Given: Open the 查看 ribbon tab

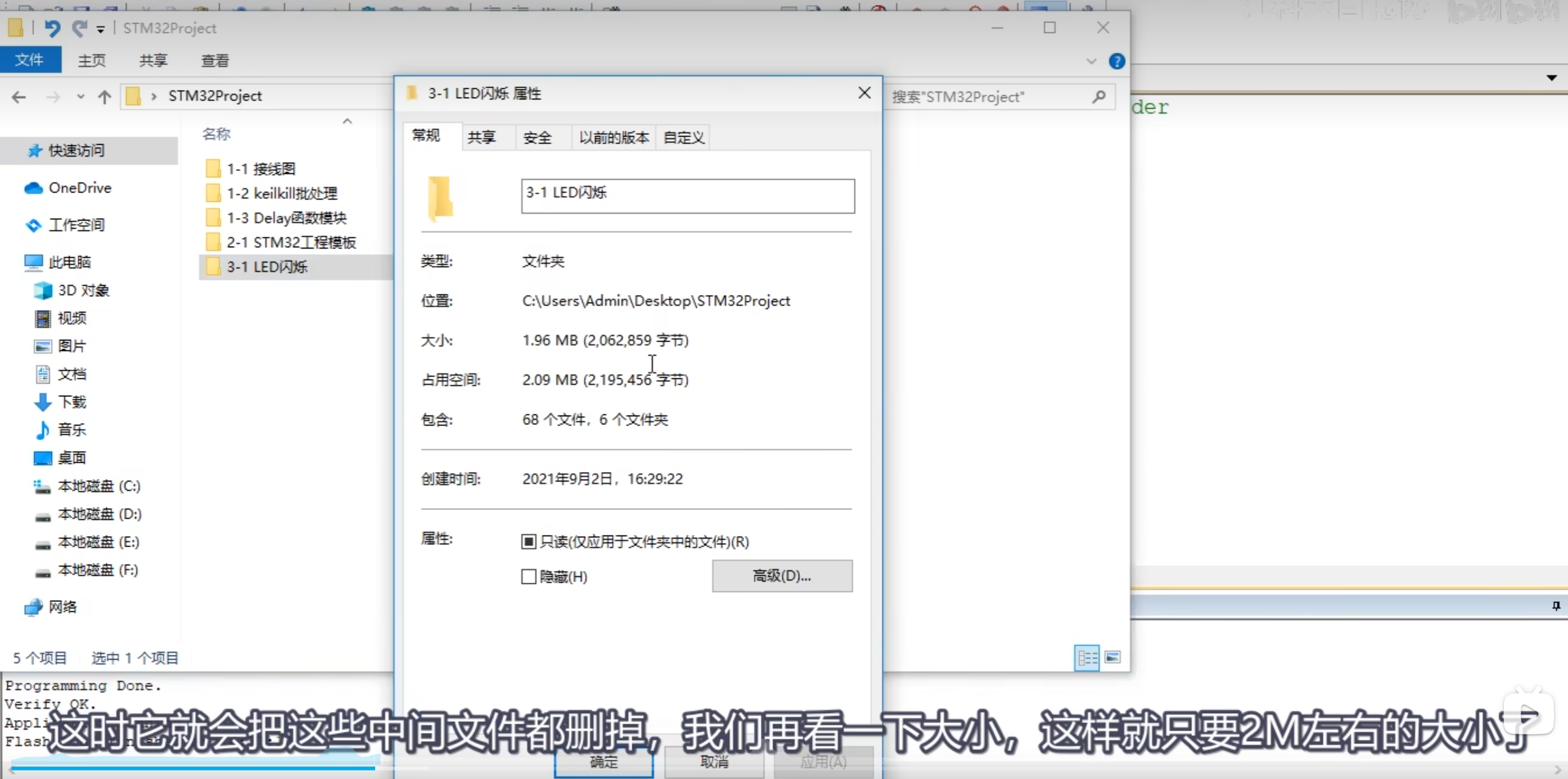Looking at the screenshot, I should [x=215, y=61].
